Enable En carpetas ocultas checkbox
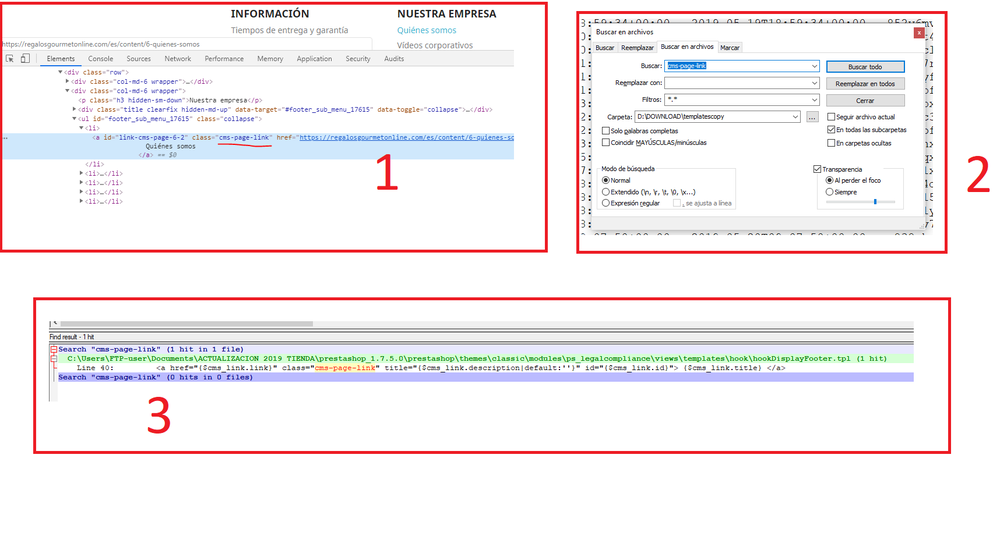1000x547 pixels. pos(831,143)
